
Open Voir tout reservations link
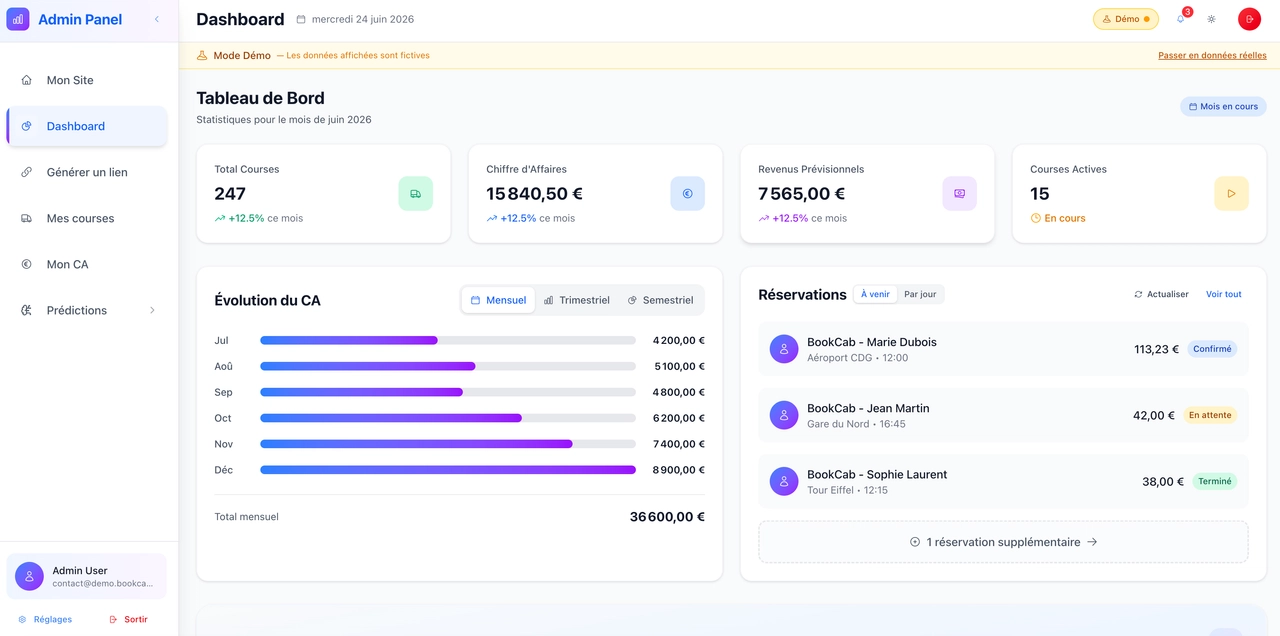pos(1224,294)
